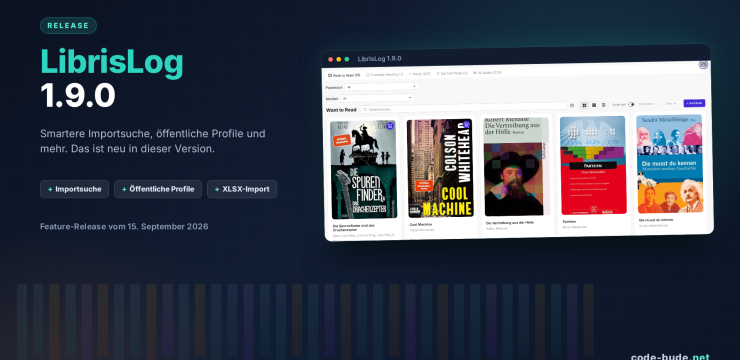
Task: Click the small icon beside the search field
Action: (572, 106)
